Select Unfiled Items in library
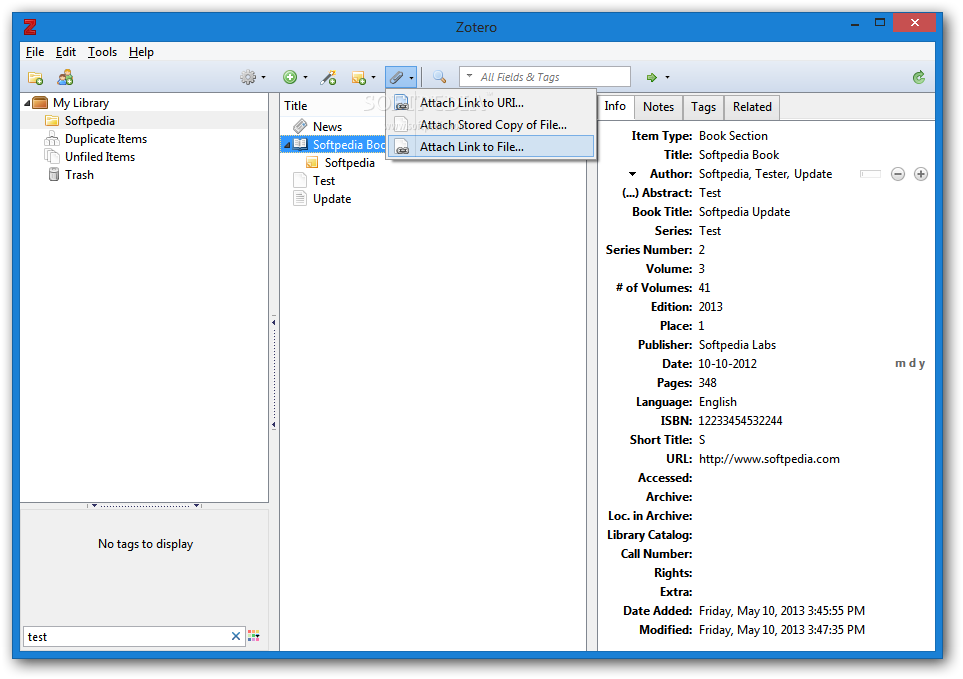 point(99,157)
